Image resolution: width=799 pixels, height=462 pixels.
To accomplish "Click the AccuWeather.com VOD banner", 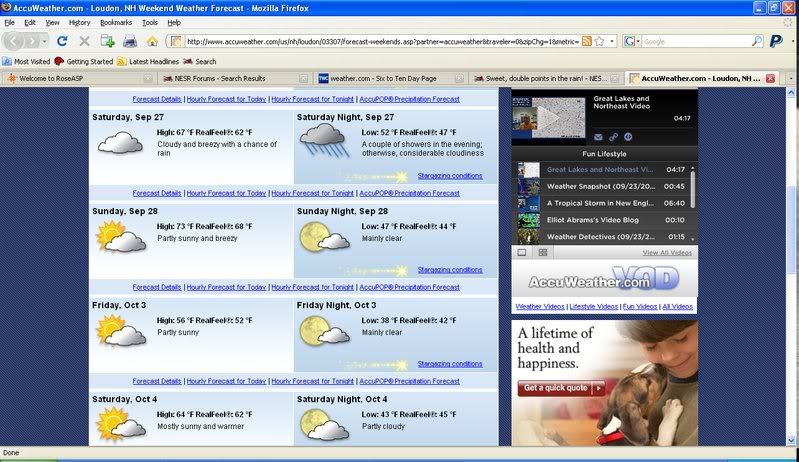I will [x=604, y=279].
